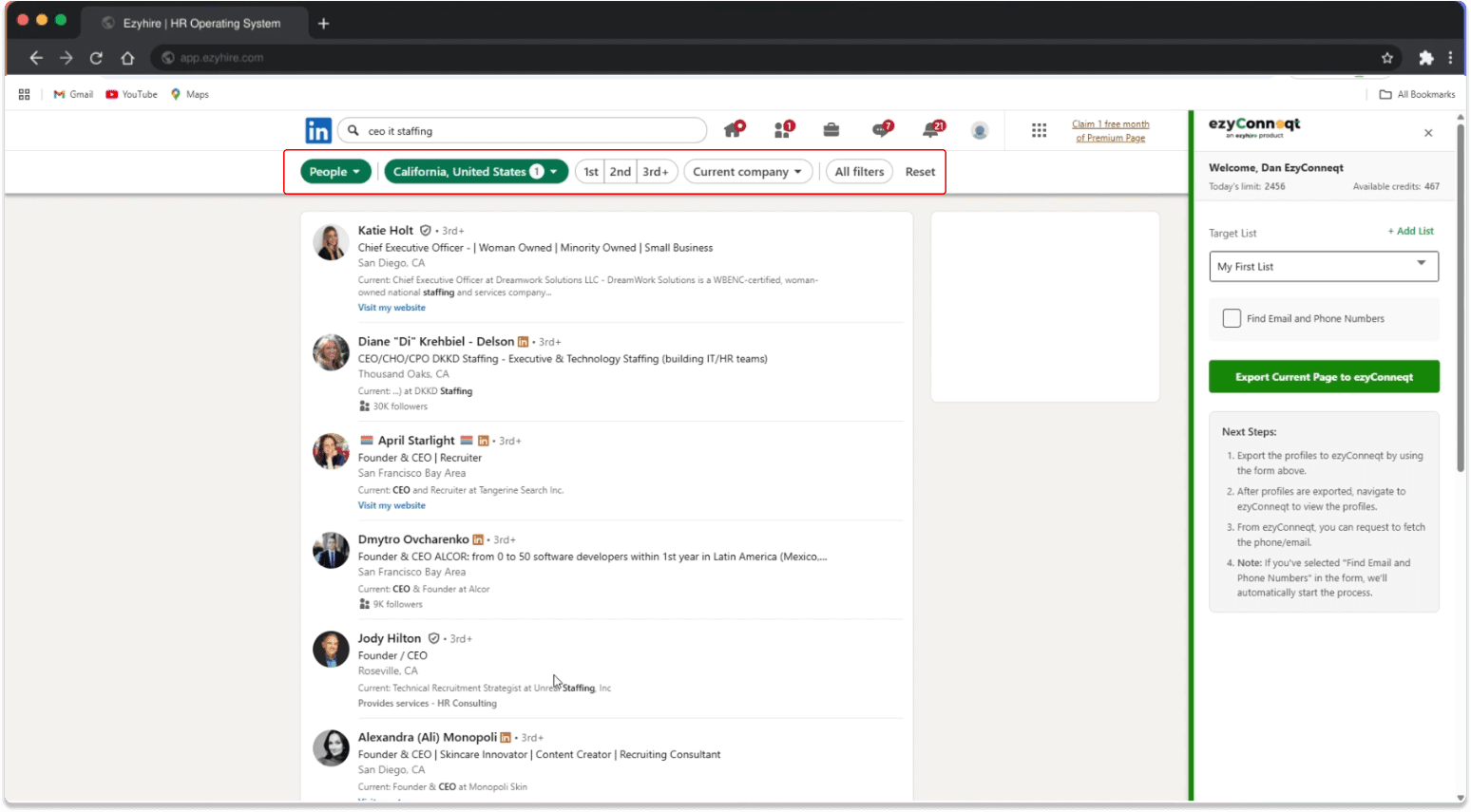Image resolution: width=1471 pixels, height=812 pixels.
Task: Open a new browser tab
Action: pos(323,23)
